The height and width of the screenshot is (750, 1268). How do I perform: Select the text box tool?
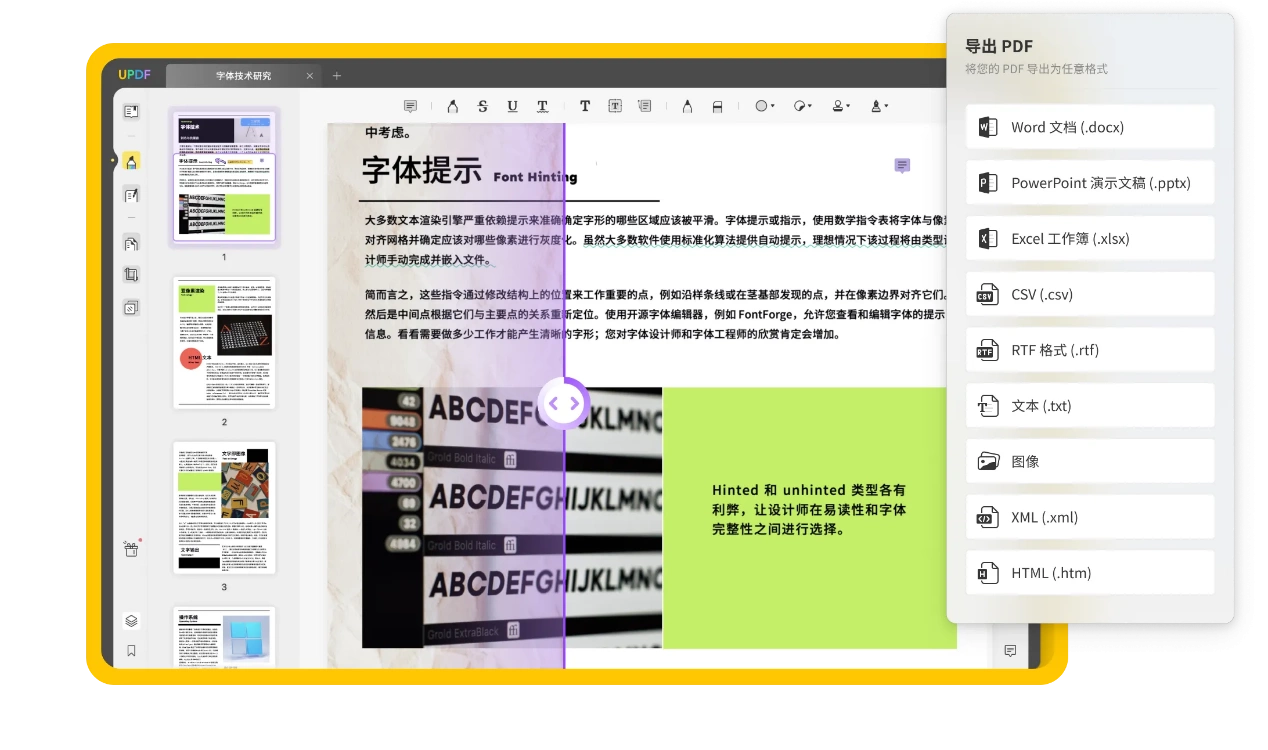point(615,106)
